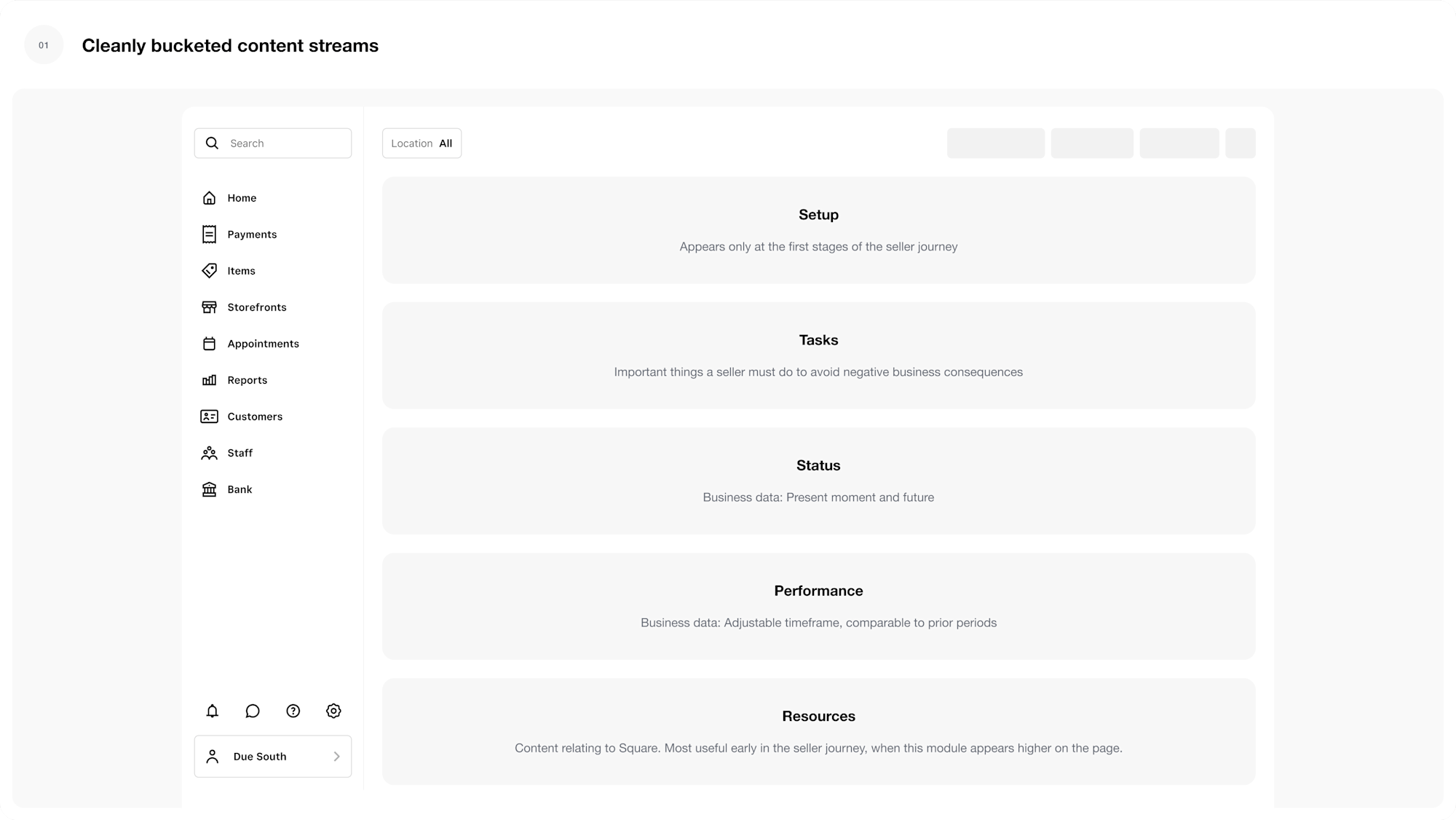The width and height of the screenshot is (1456, 820).
Task: Click the Appointments calendar icon
Action: coord(209,344)
